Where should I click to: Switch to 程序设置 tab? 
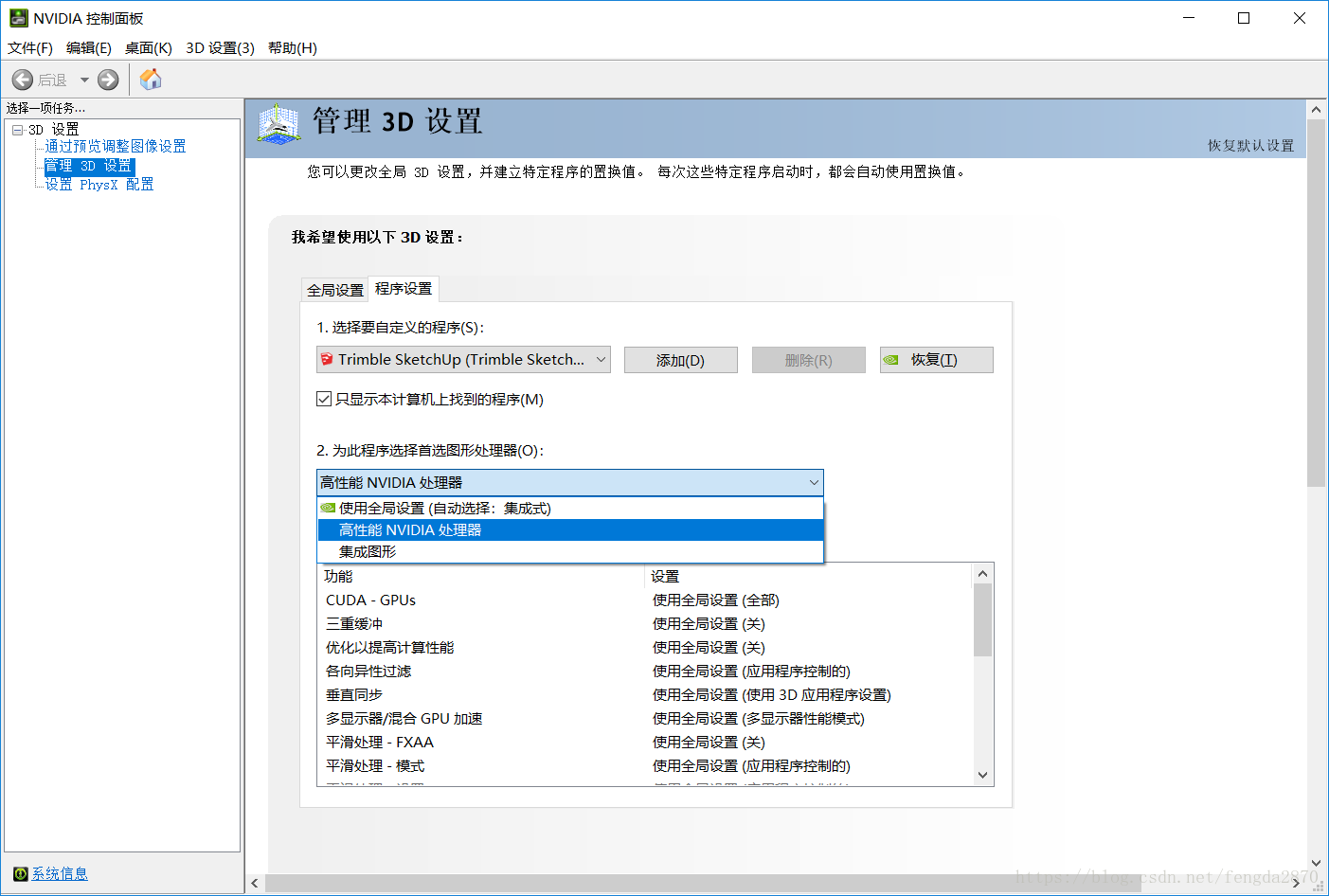coord(404,288)
